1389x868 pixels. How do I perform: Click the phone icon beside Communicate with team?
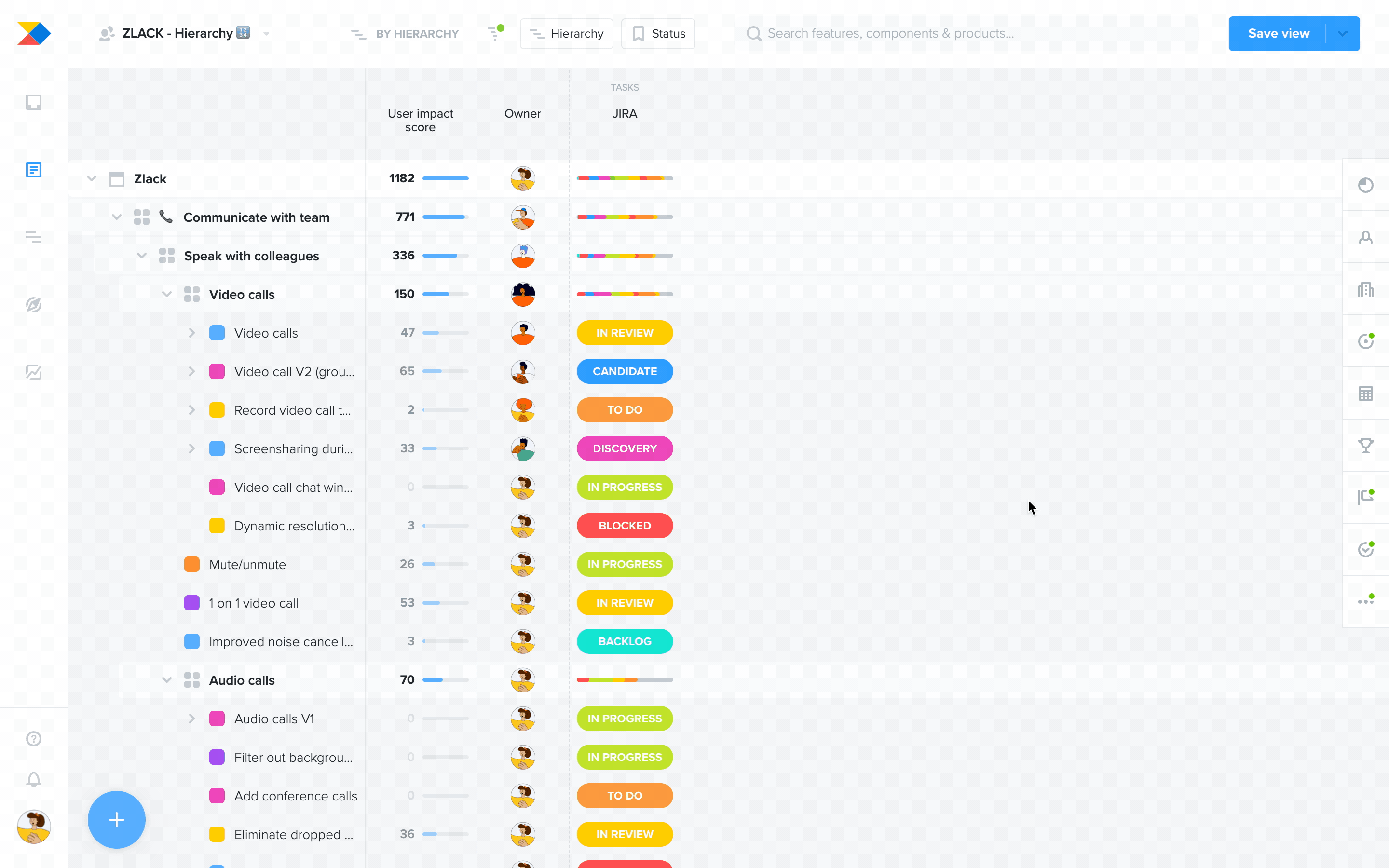click(x=166, y=217)
